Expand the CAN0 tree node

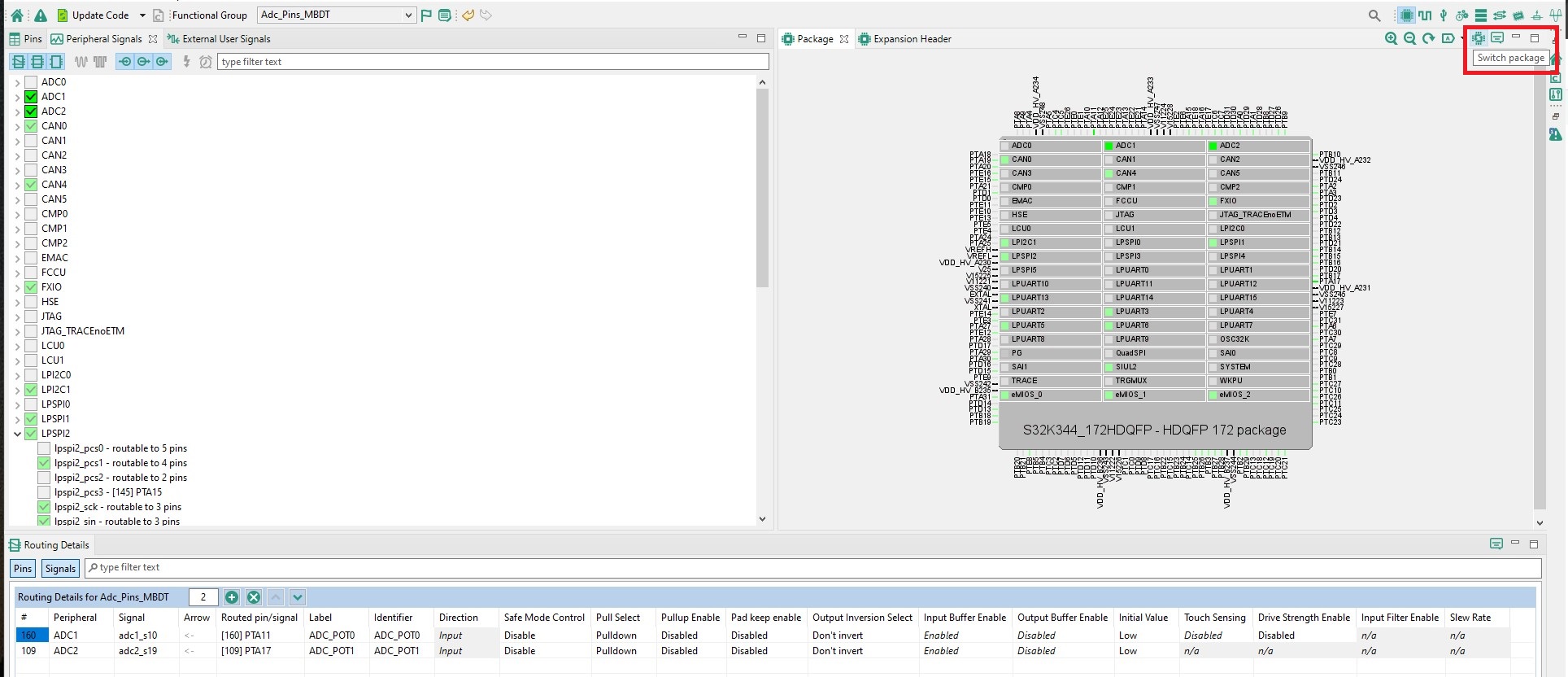coord(17,126)
